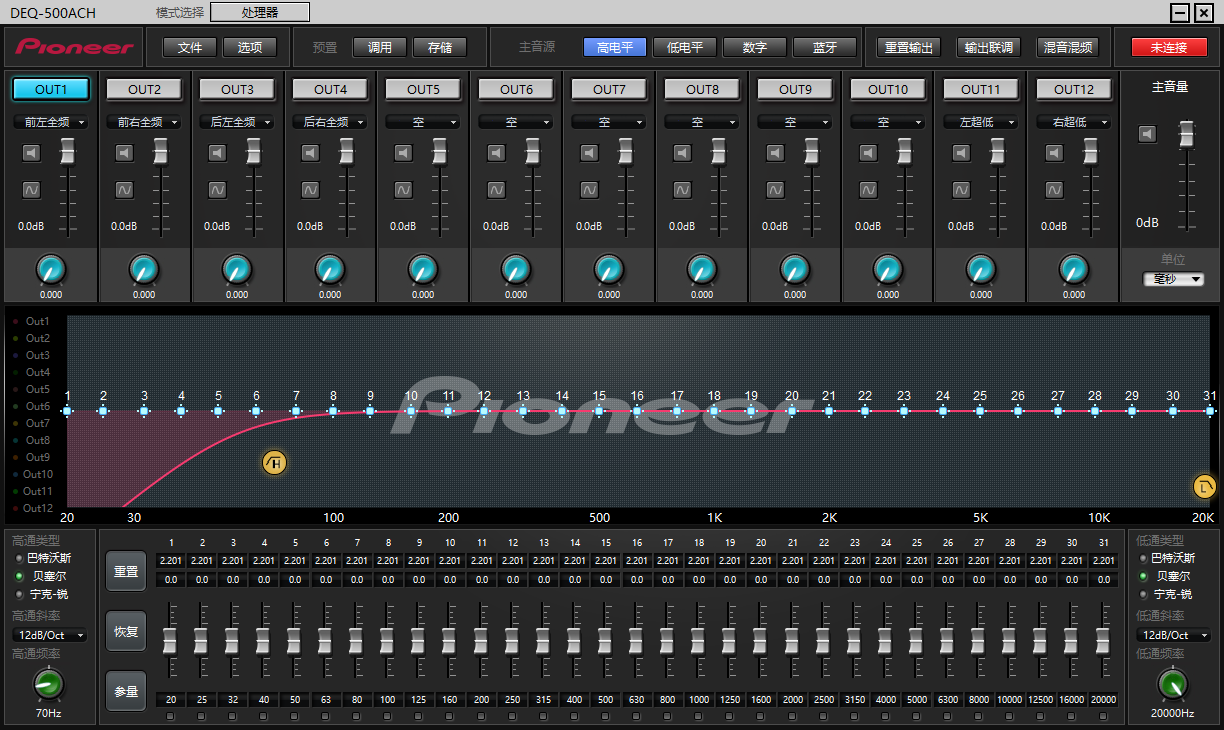Select 贝塞尔 low-pass type radio

[x=1142, y=577]
